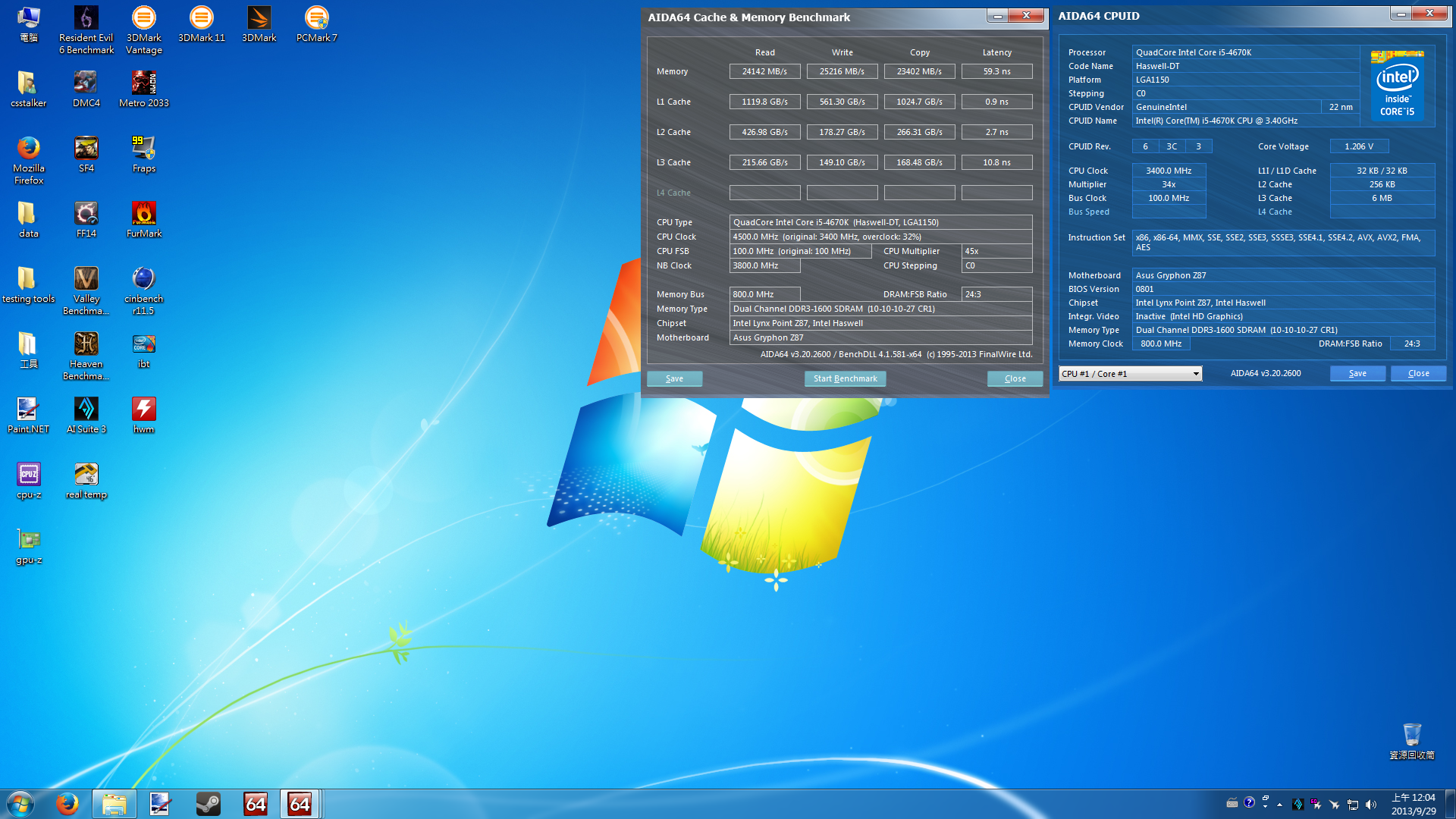Close CPUID panel using Close button

point(1418,373)
